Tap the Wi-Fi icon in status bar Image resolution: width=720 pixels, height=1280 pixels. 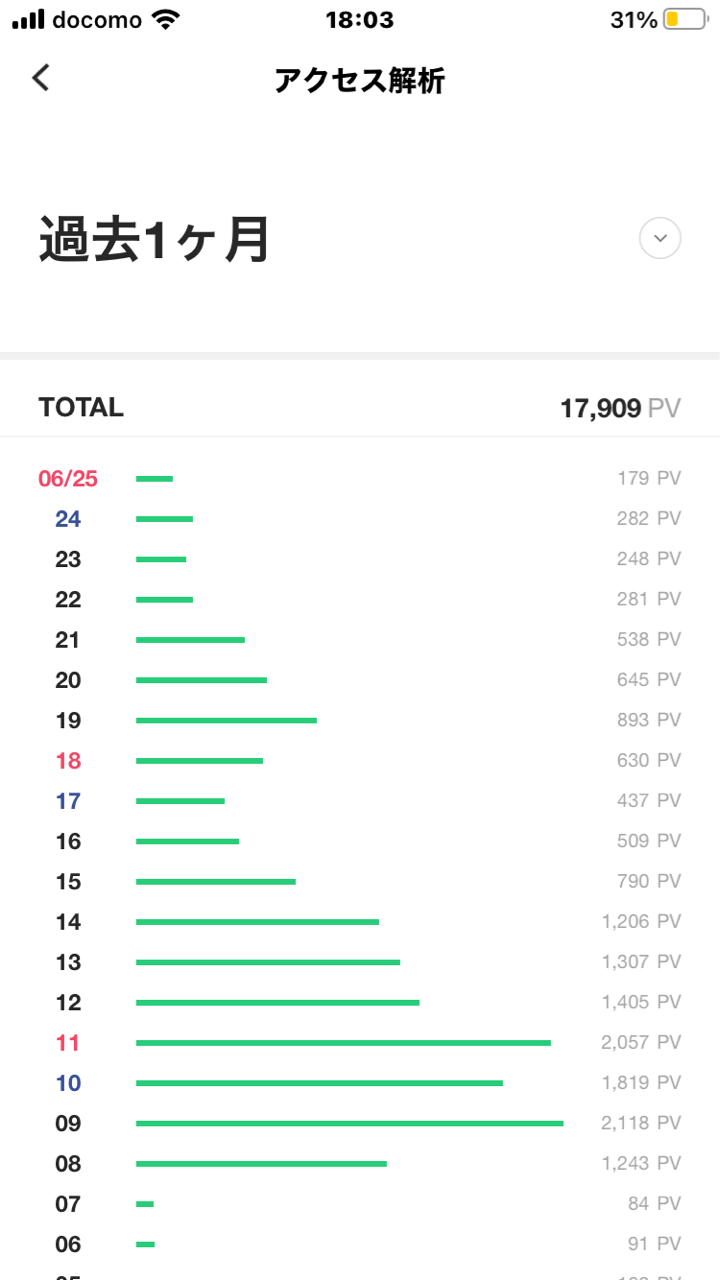click(x=165, y=19)
